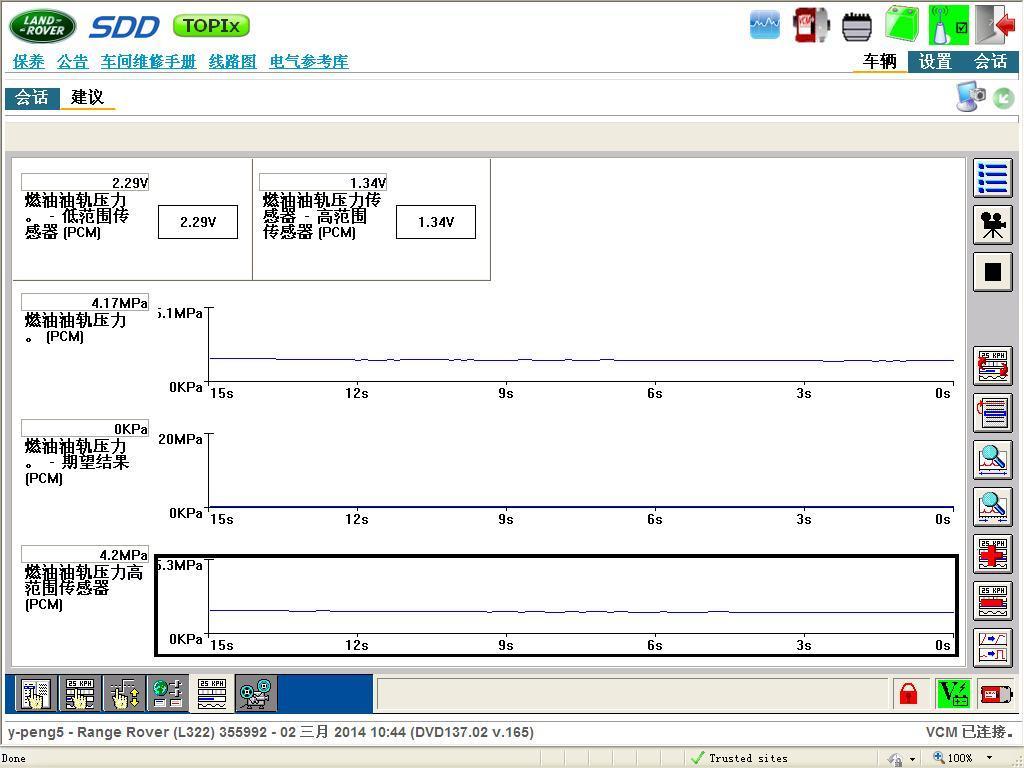The image size is (1024, 768).
Task: Click the first icon in bottom blue toolbar
Action: point(35,693)
